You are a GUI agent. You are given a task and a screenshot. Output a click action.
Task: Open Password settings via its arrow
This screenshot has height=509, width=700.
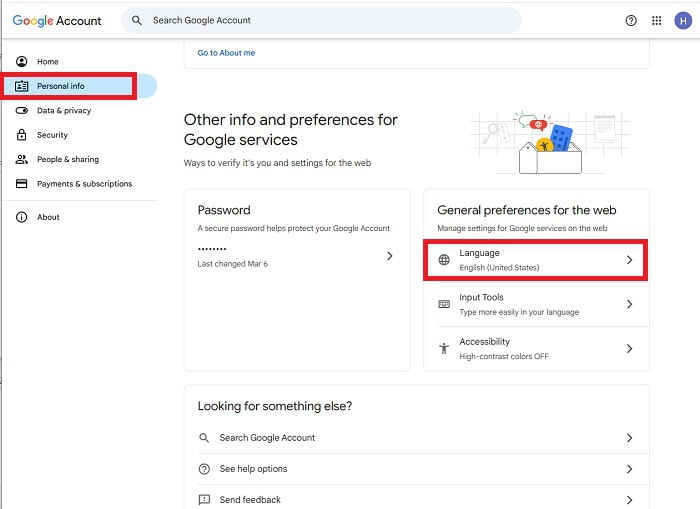[x=390, y=256]
